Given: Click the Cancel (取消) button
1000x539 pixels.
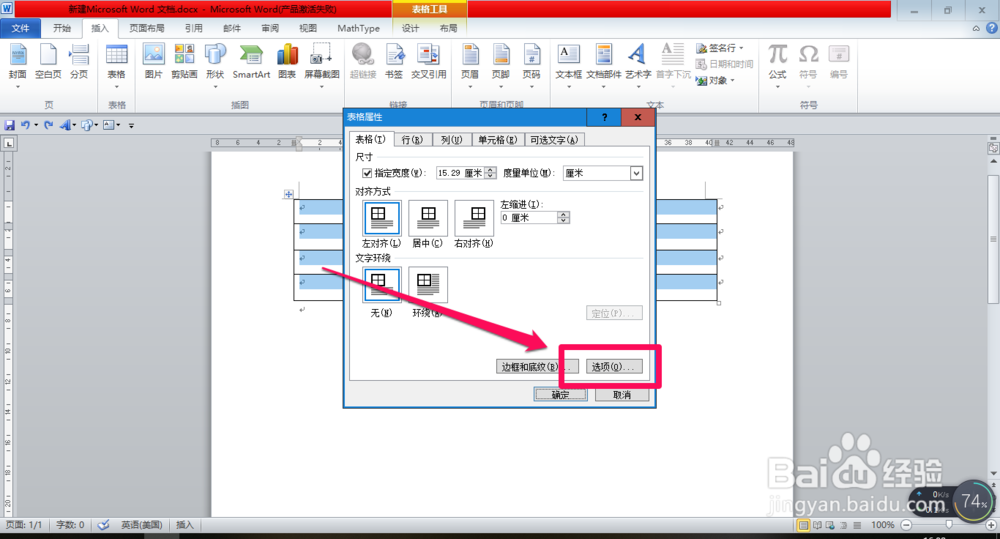Looking at the screenshot, I should tap(622, 395).
